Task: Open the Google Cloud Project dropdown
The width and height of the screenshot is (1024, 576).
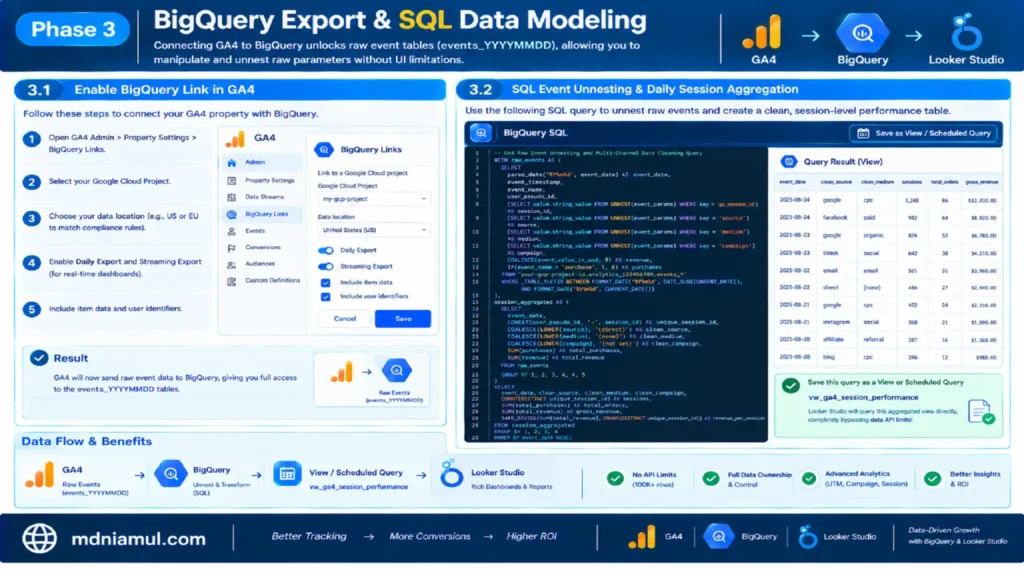Action: coord(374,199)
